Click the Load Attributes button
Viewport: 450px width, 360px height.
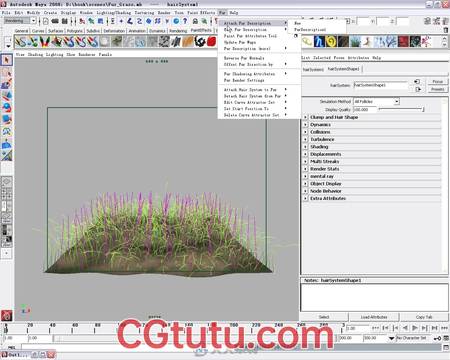tap(374, 317)
